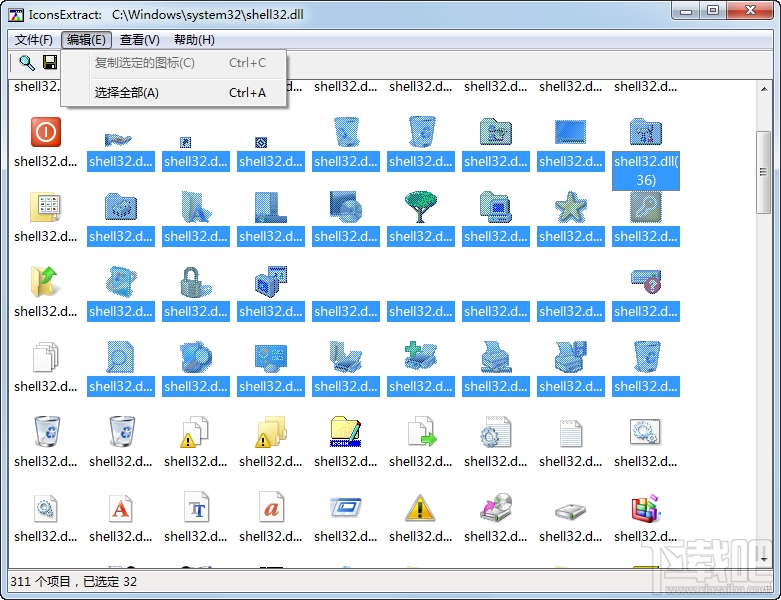Image resolution: width=781 pixels, height=600 pixels.
Task: Select the notepad with gear icon
Action: pyautogui.click(x=496, y=431)
